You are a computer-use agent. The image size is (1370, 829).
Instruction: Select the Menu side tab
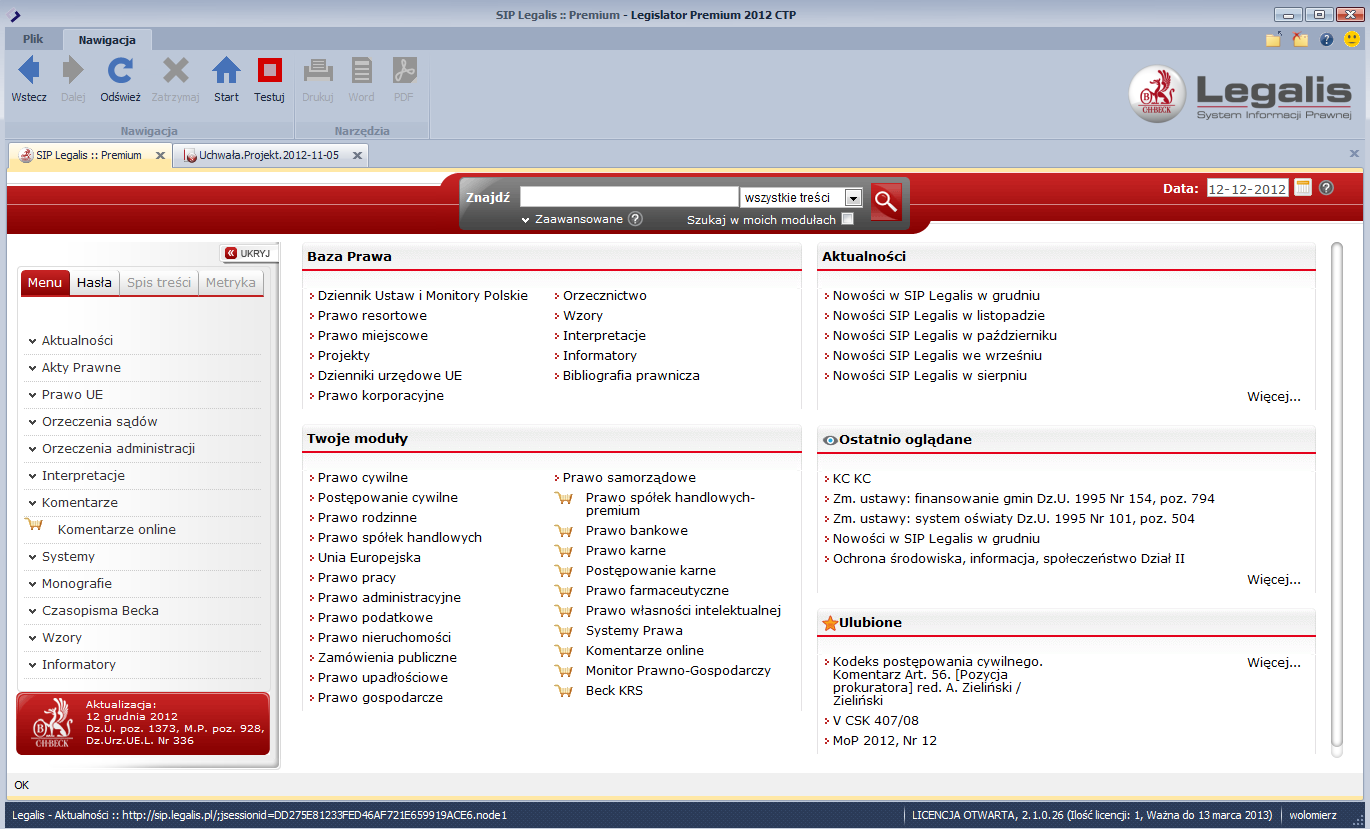(x=45, y=283)
